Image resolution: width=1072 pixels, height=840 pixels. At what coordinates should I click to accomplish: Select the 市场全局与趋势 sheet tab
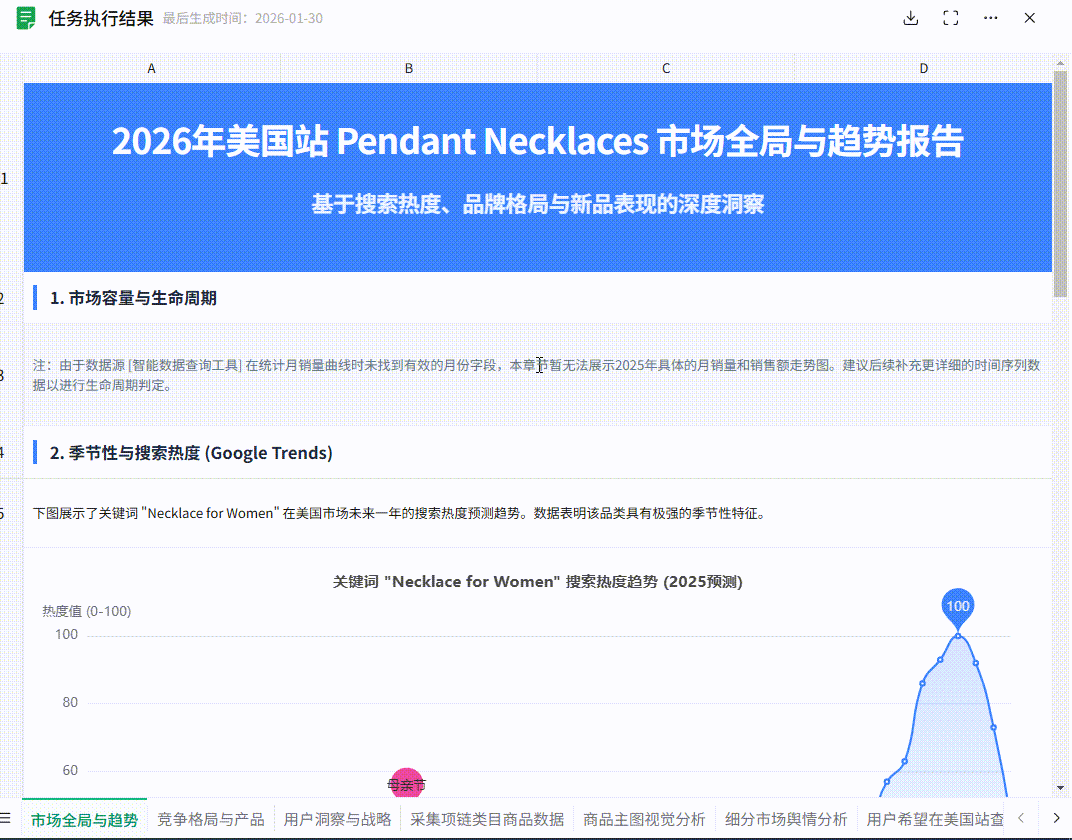tap(84, 819)
